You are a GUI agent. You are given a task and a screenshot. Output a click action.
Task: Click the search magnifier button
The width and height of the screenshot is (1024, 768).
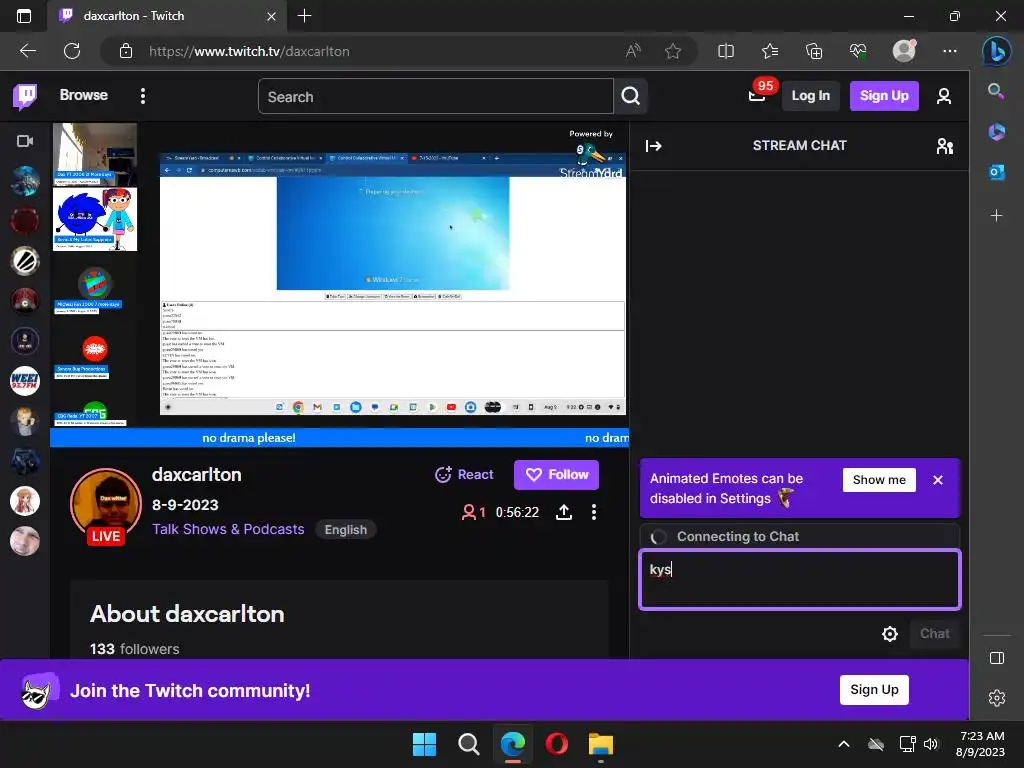coord(630,97)
